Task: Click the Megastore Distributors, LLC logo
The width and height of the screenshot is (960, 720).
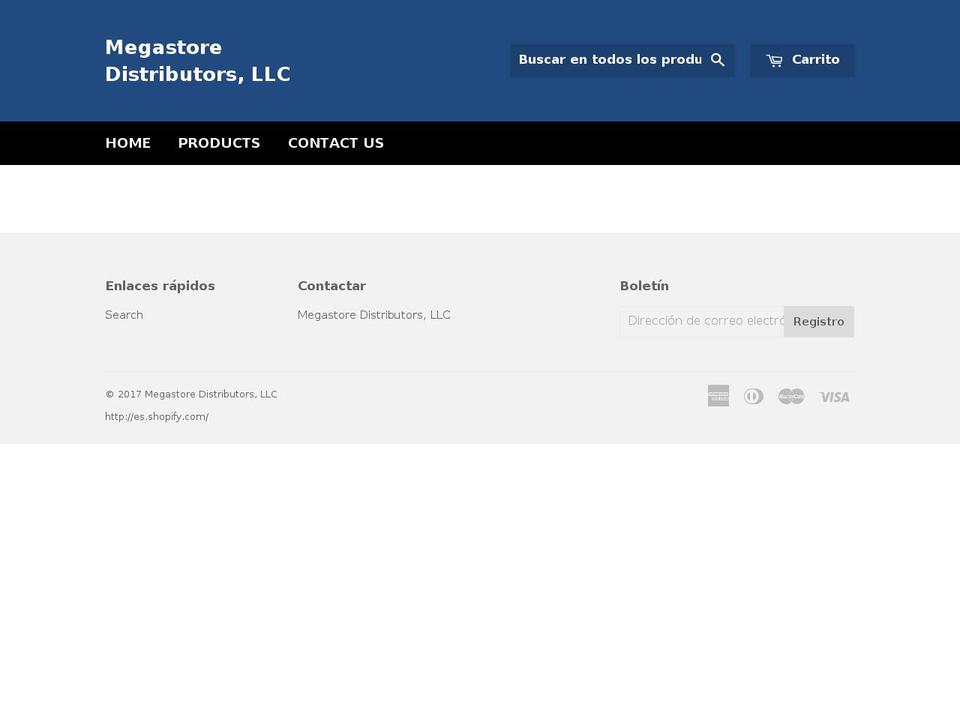Action: click(197, 60)
